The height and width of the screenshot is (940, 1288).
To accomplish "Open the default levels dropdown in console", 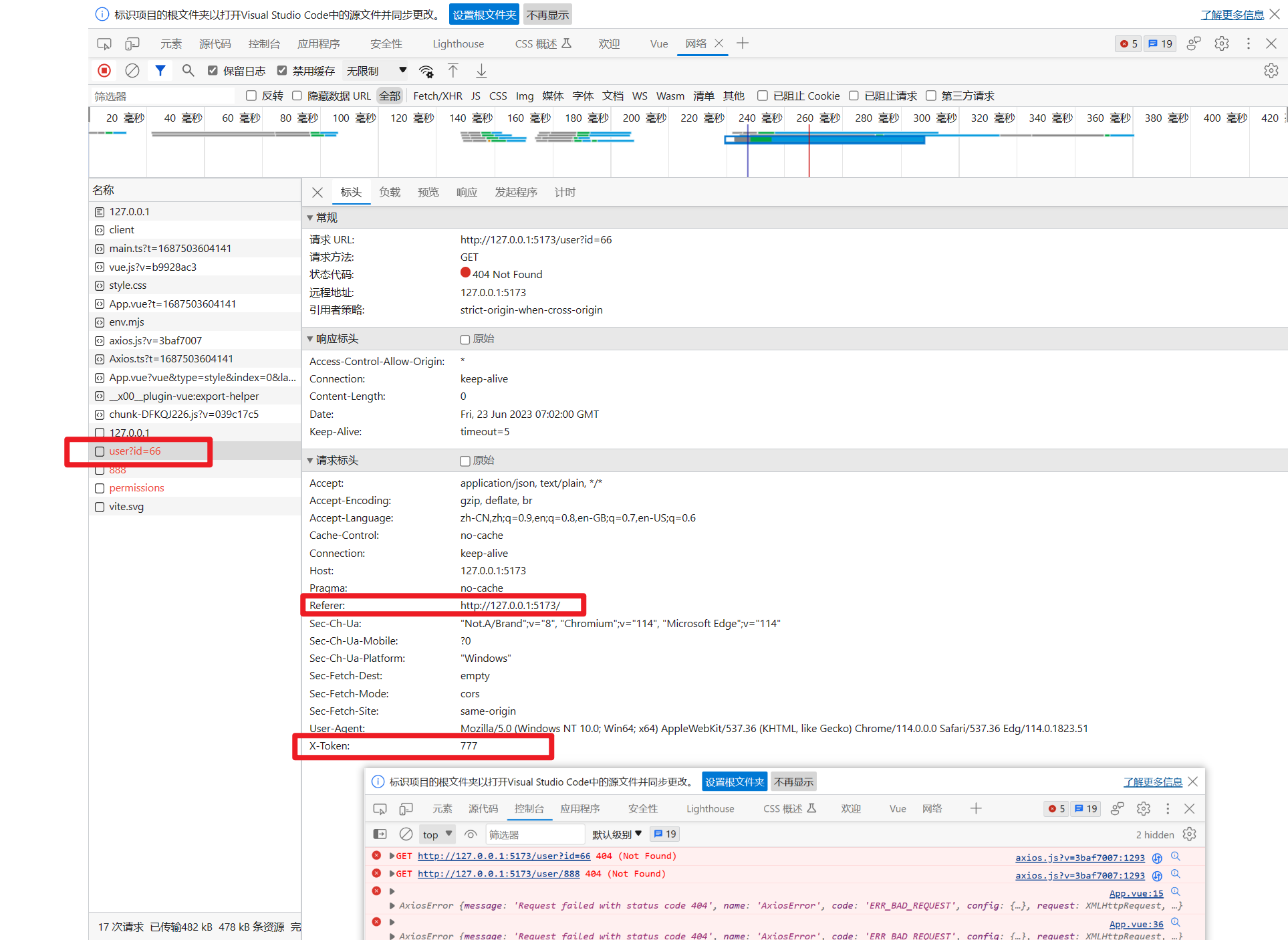I will [617, 834].
